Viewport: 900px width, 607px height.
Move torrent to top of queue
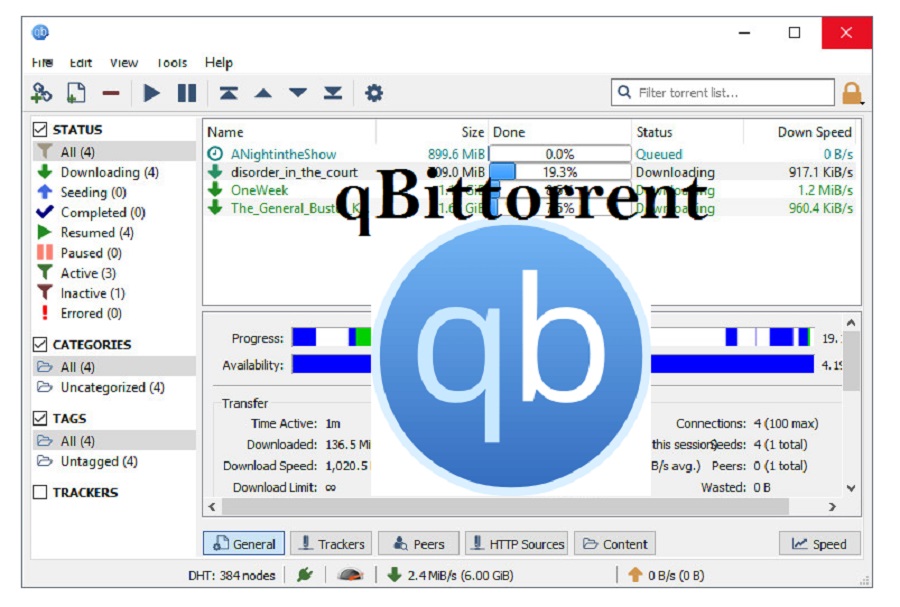pyautogui.click(x=228, y=92)
